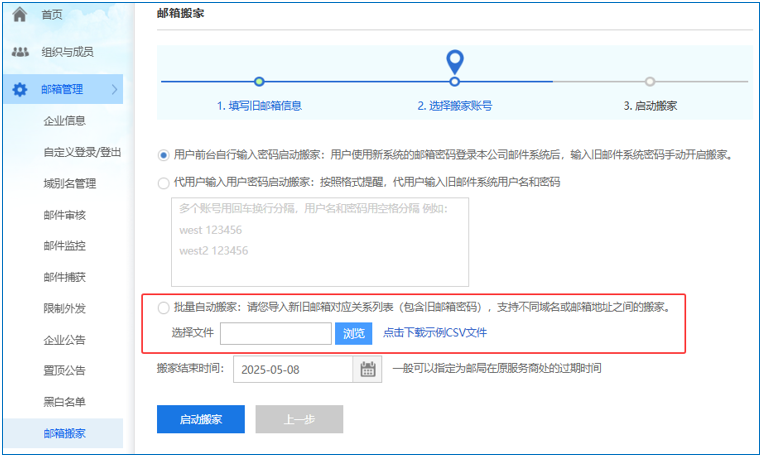Select 代用户输入用户密码启动搬家 radio option
This screenshot has height=458, width=763.
[164, 183]
